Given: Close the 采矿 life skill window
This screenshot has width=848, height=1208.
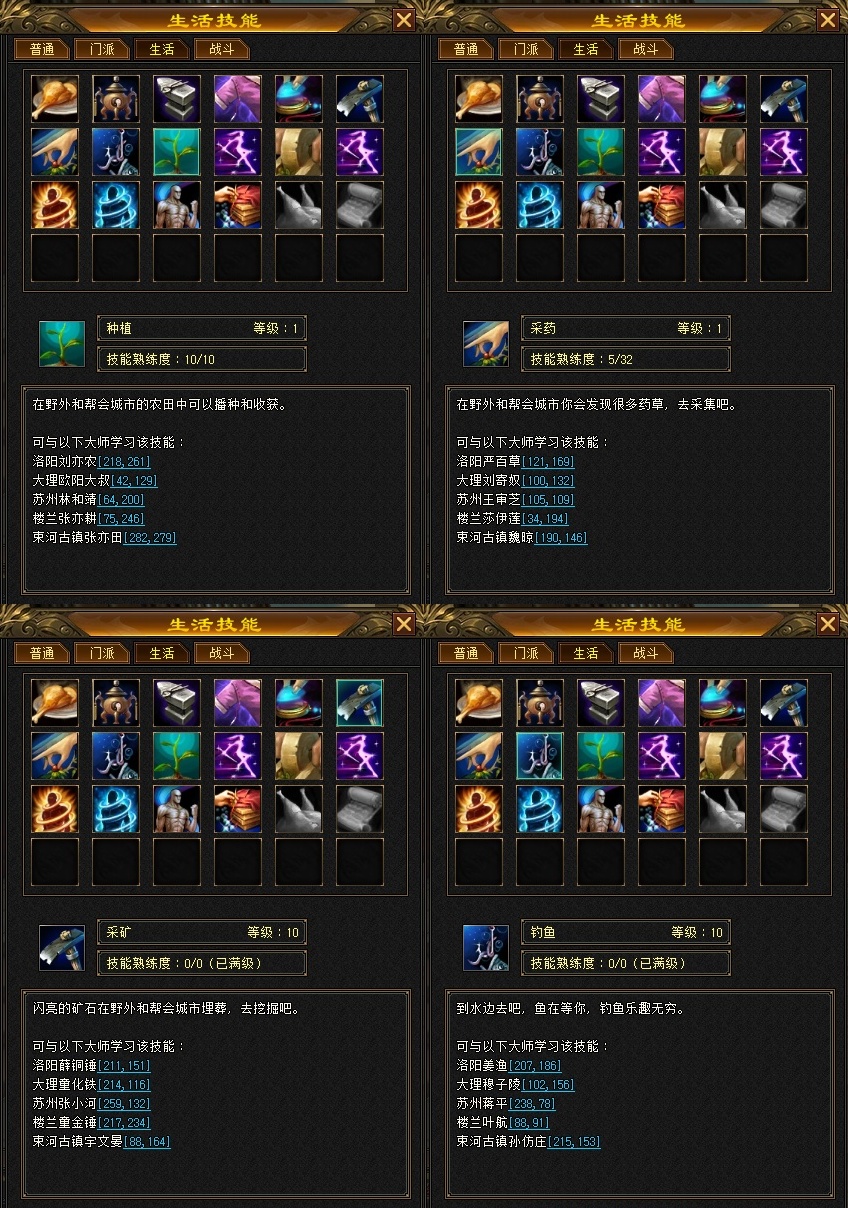Looking at the screenshot, I should 404,624.
